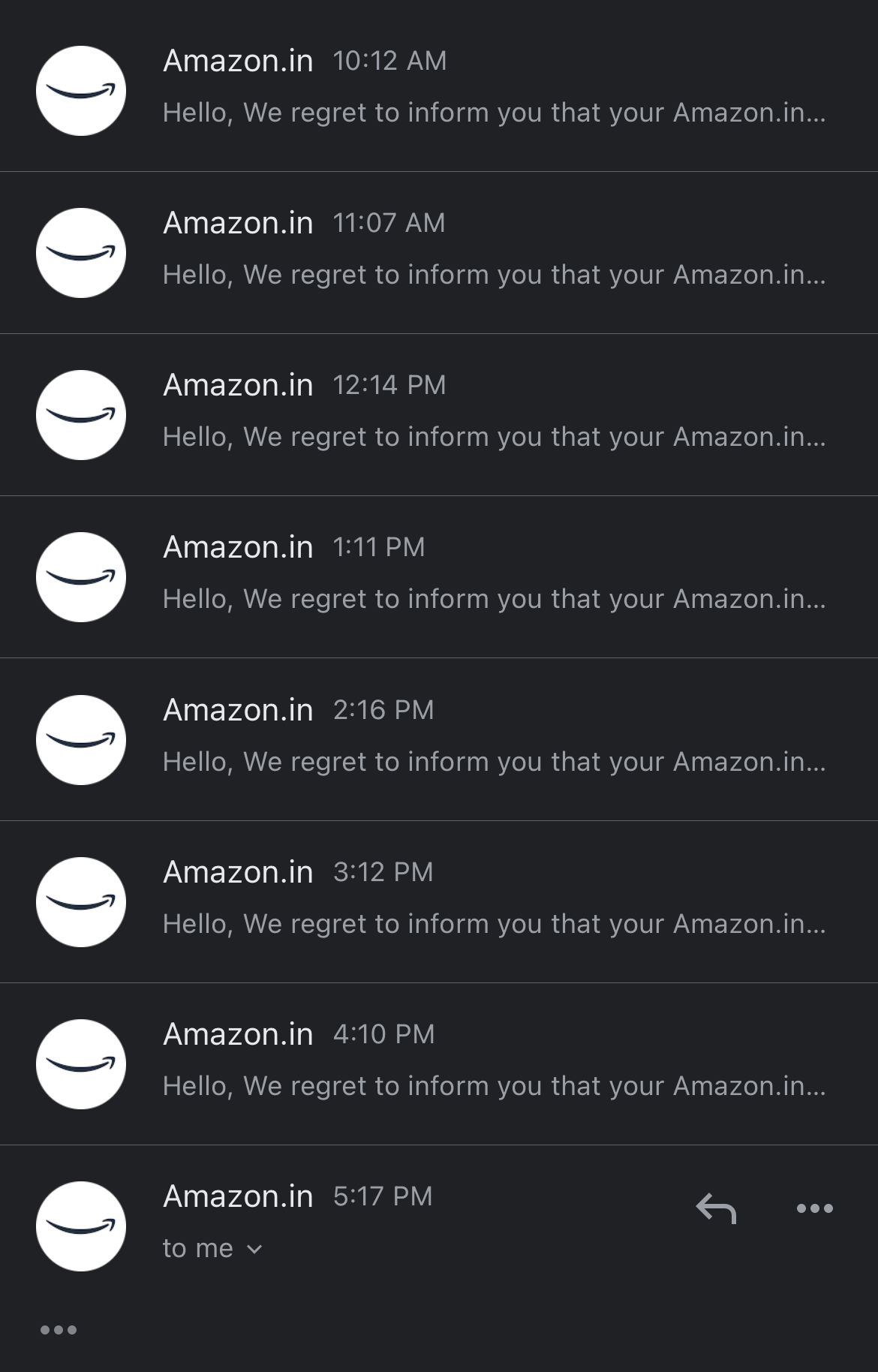Open the more options menu beside reply
Image resolution: width=878 pixels, height=1372 pixels.
click(x=814, y=1208)
